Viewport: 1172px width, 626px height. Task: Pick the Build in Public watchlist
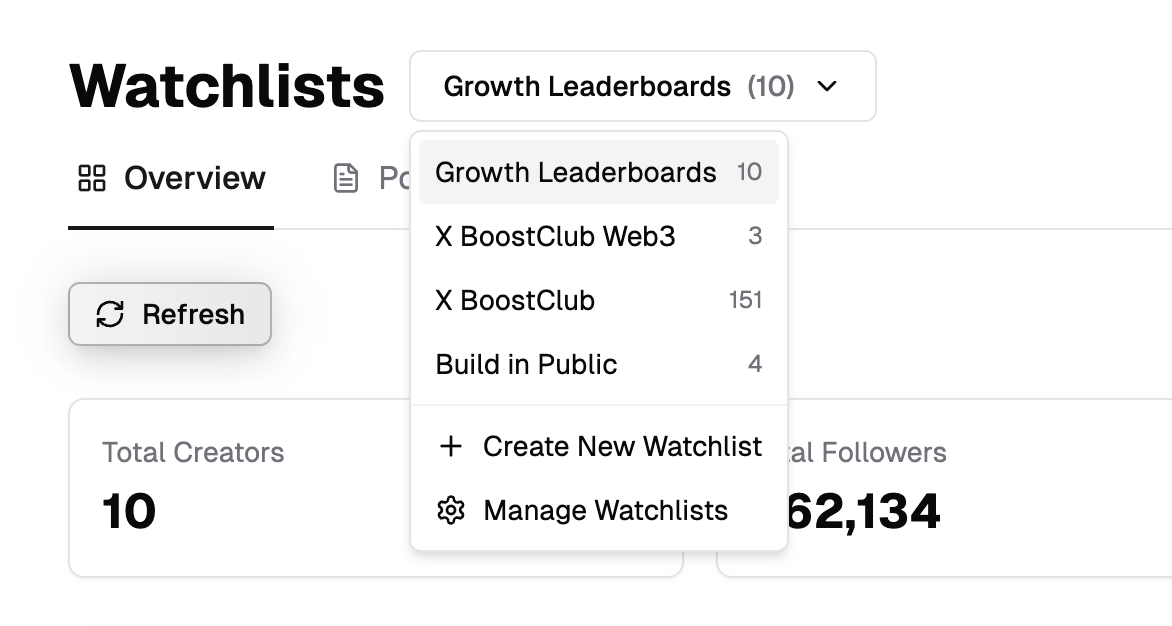click(x=599, y=365)
